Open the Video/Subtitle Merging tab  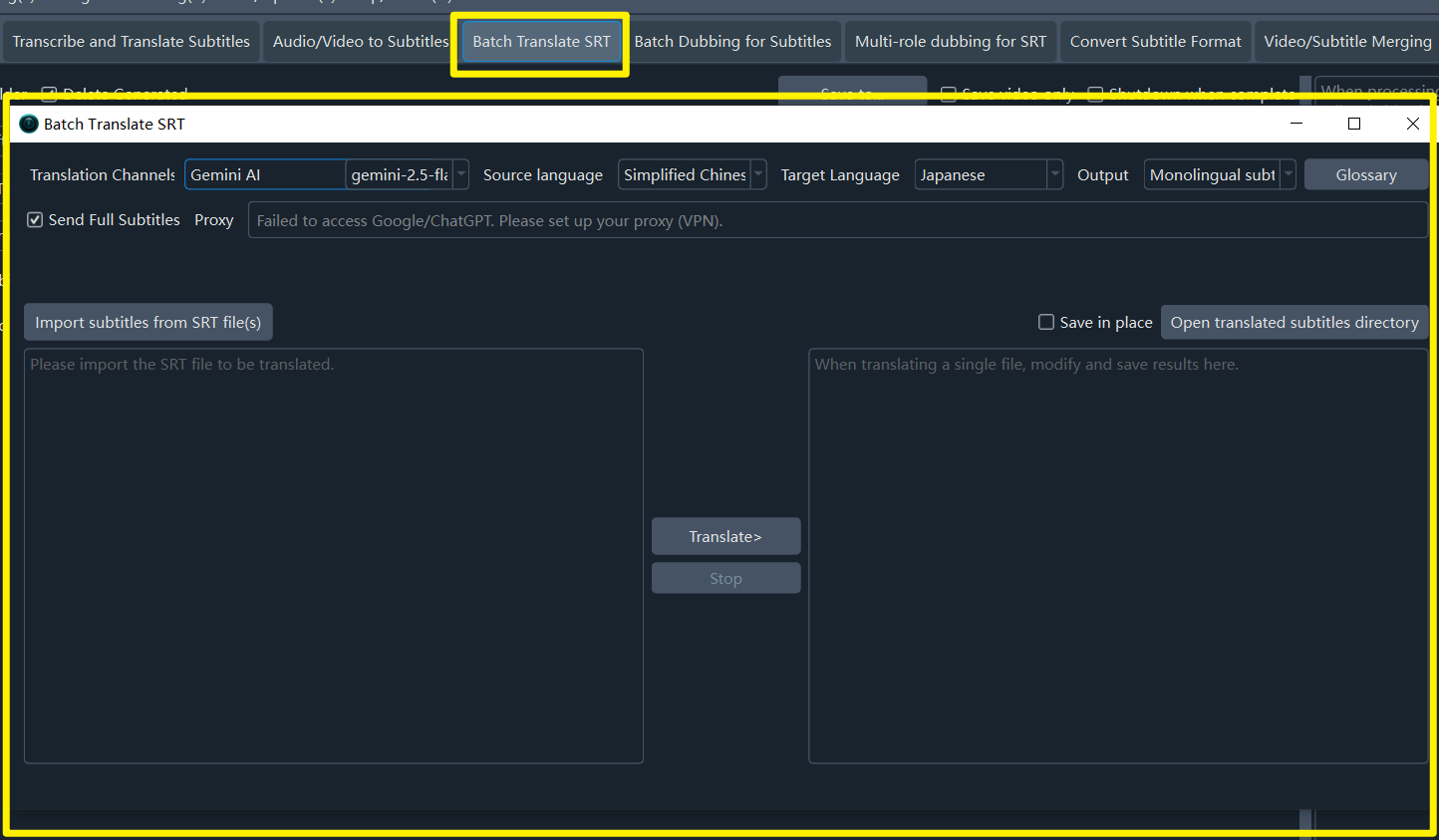(1346, 42)
